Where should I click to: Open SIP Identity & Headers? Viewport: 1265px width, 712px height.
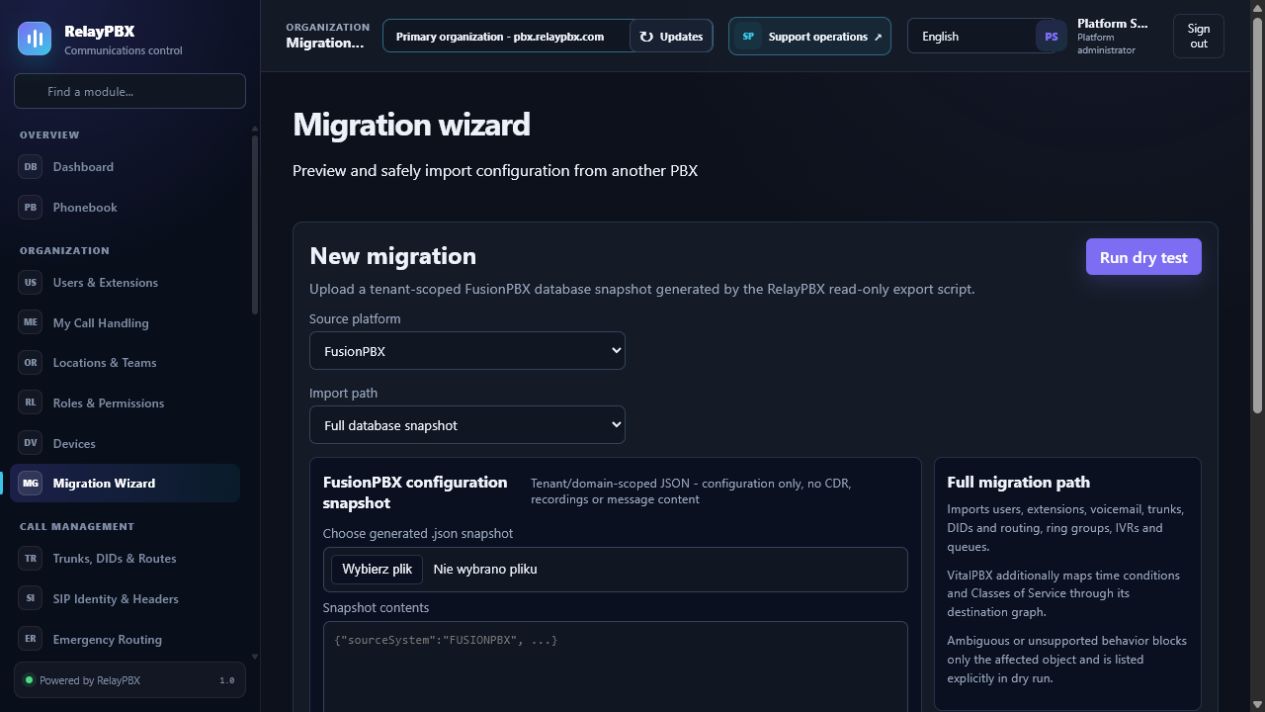tap(127, 599)
